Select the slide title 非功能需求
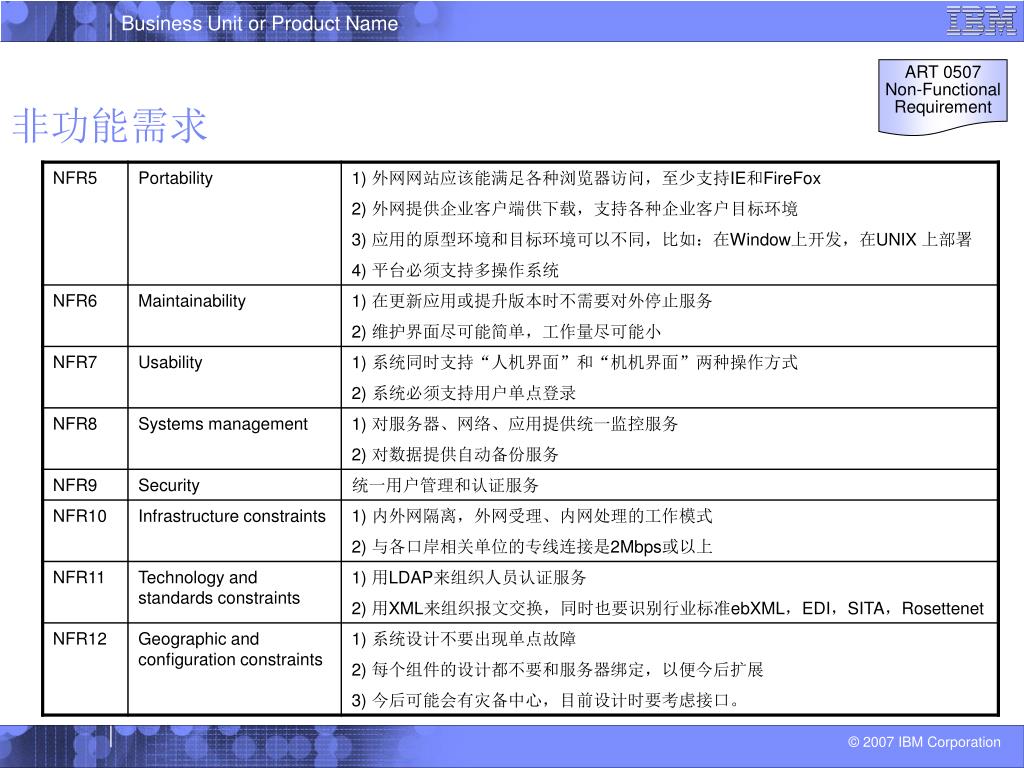The width and height of the screenshot is (1024, 768). [110, 125]
